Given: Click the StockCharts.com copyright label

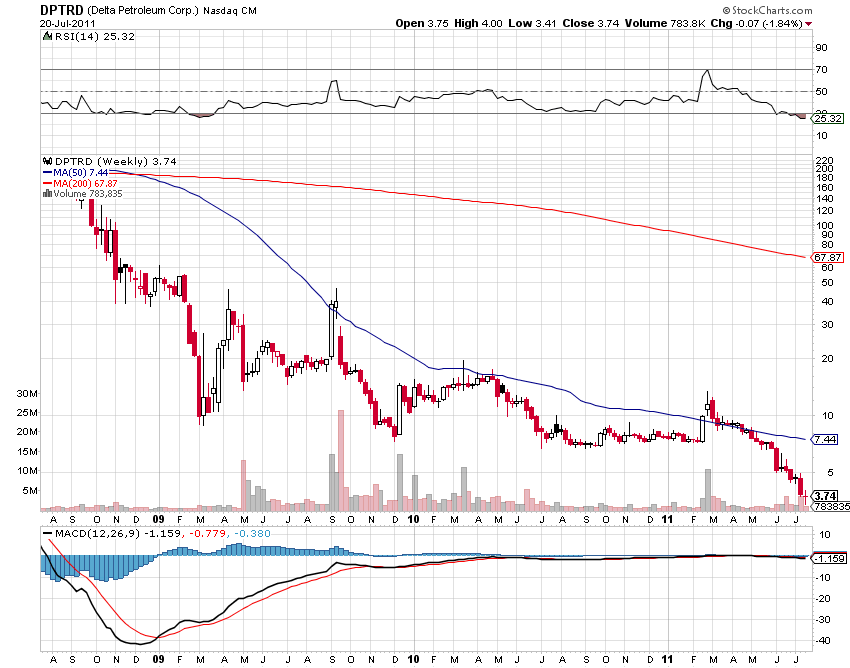Looking at the screenshot, I should 767,10.
